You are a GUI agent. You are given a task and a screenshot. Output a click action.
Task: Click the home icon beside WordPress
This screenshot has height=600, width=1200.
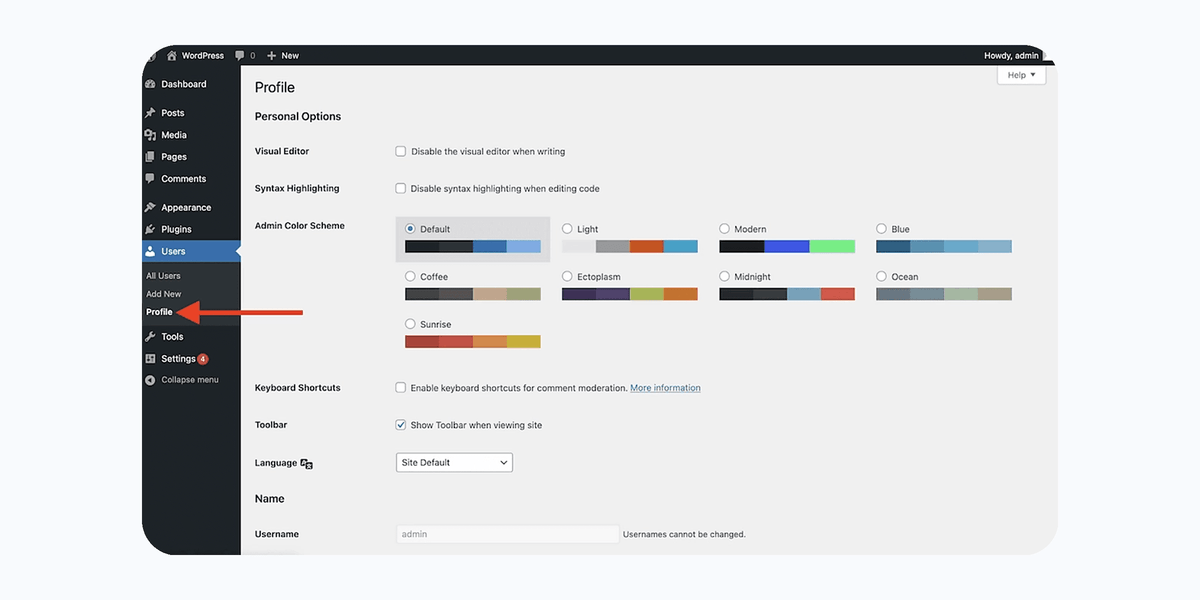click(x=172, y=55)
